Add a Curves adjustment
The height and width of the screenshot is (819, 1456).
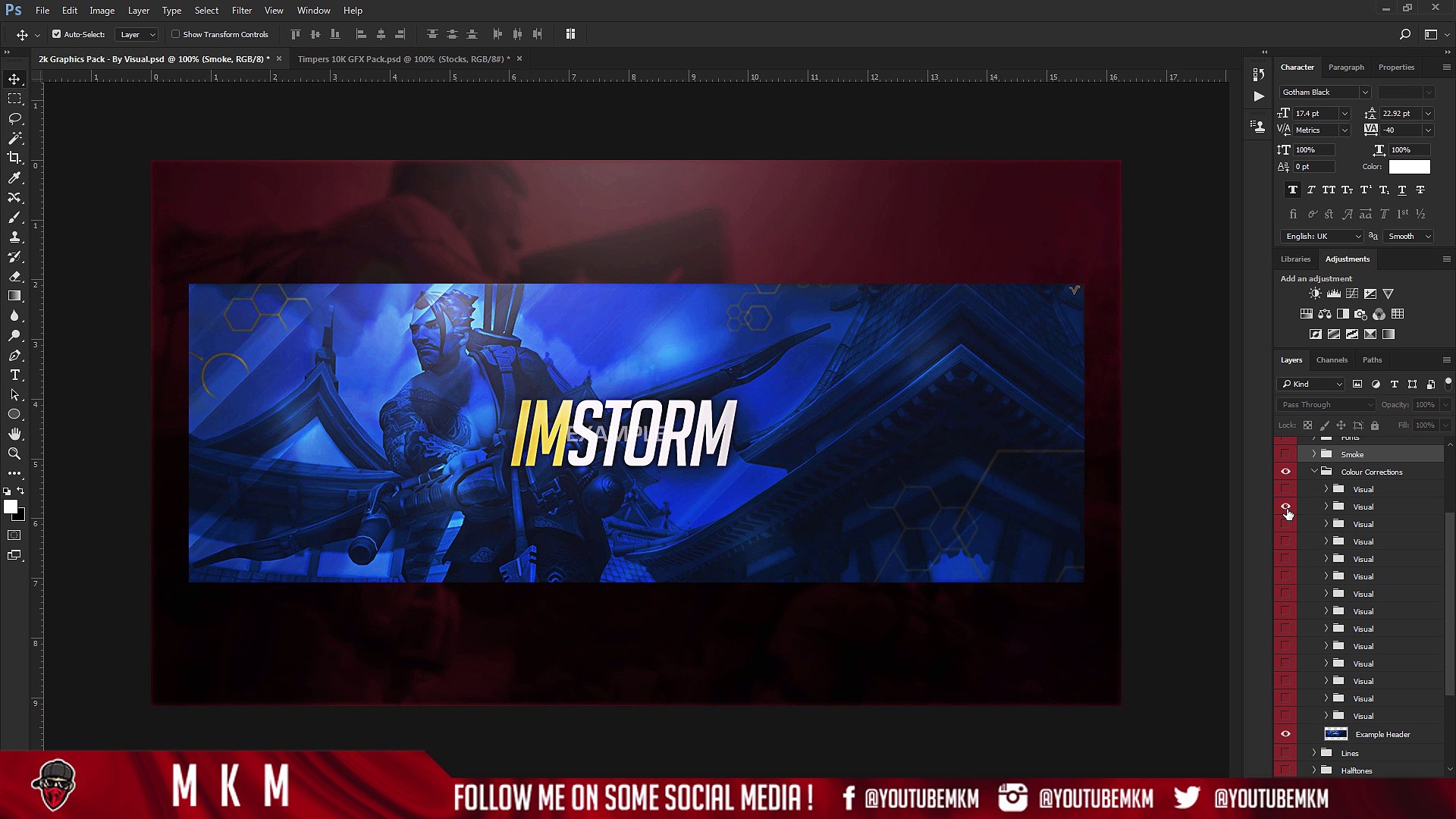coord(1351,293)
